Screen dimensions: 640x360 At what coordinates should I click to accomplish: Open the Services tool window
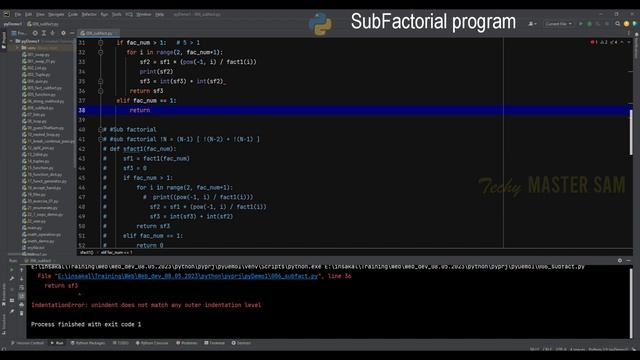tap(241, 343)
